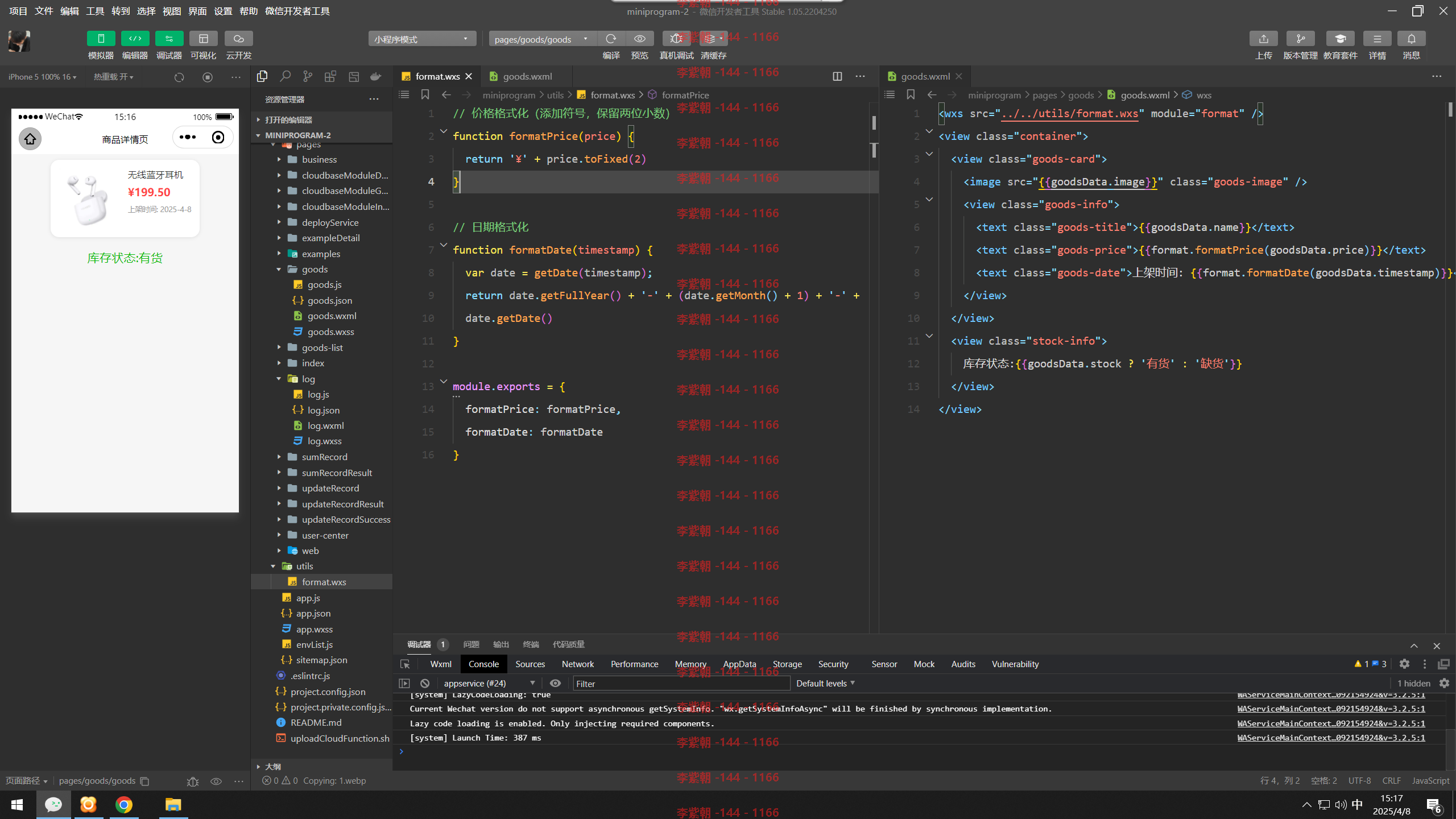1456x819 pixels.
Task: Open Chrome from the taskbar
Action: coord(123,804)
